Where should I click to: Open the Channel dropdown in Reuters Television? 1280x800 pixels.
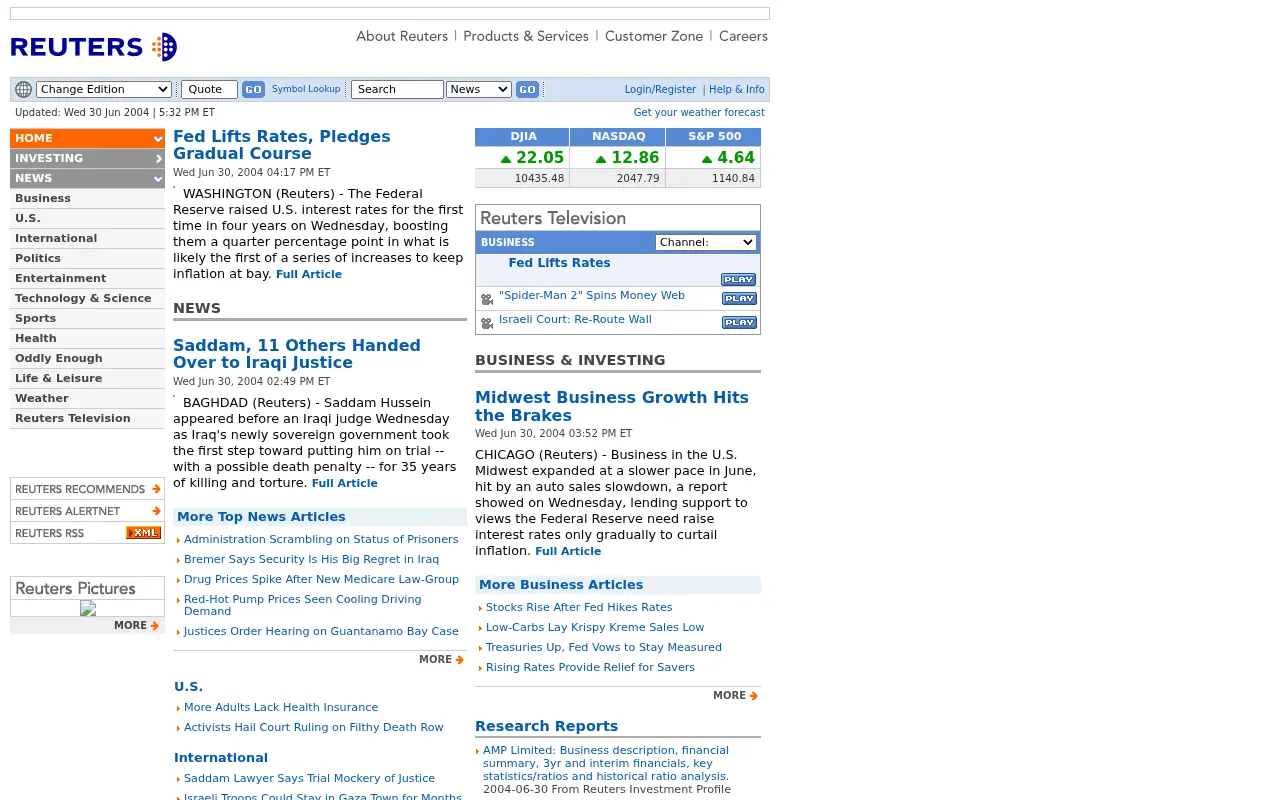coord(706,242)
